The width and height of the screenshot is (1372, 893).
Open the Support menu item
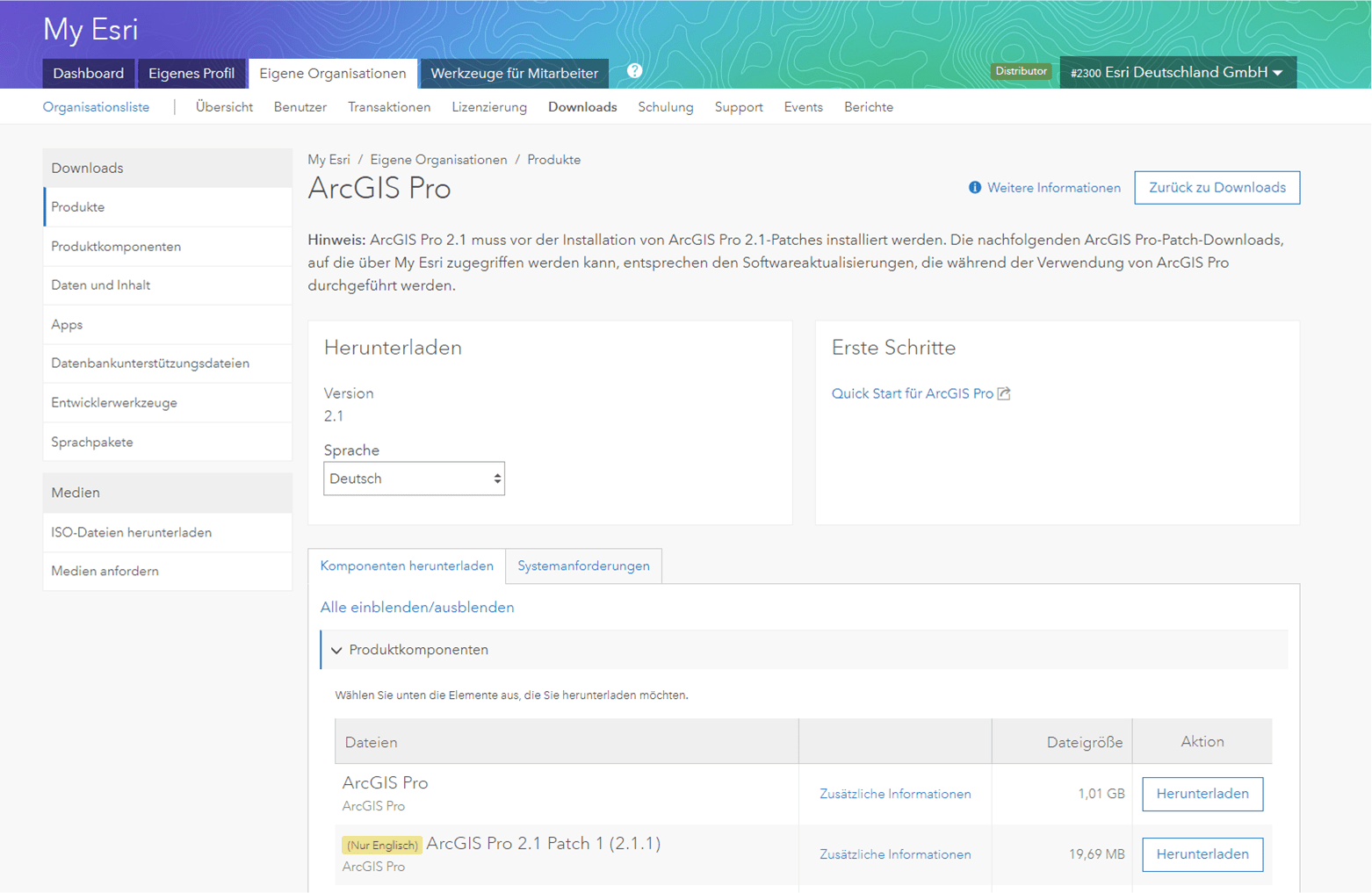click(739, 107)
